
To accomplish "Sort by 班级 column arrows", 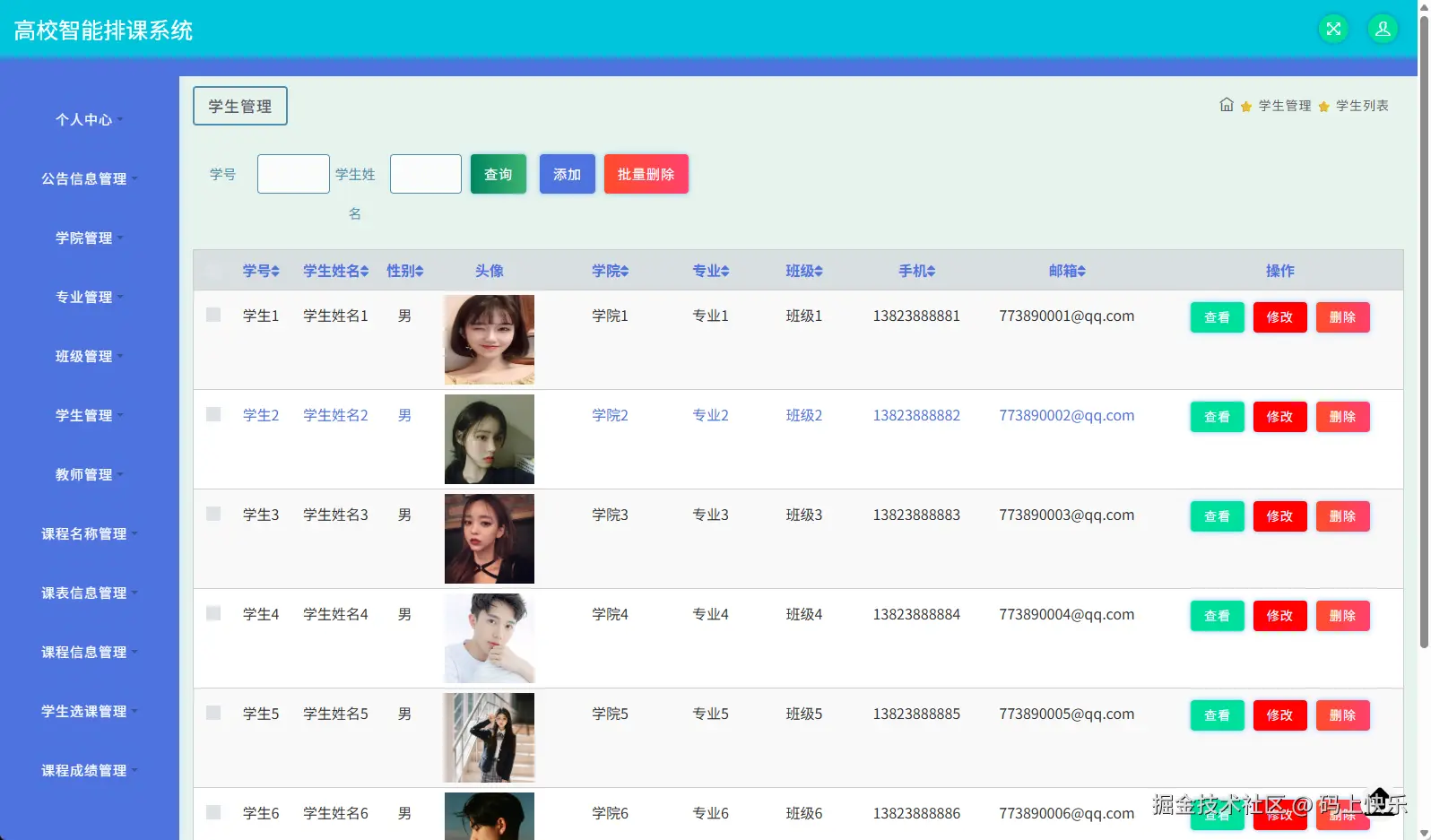I will coord(818,271).
